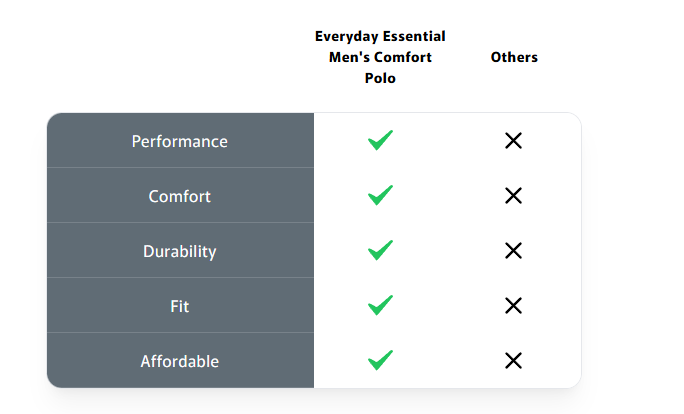Select the Fit row label
Viewport: 684px width, 414px height.
pyautogui.click(x=180, y=306)
